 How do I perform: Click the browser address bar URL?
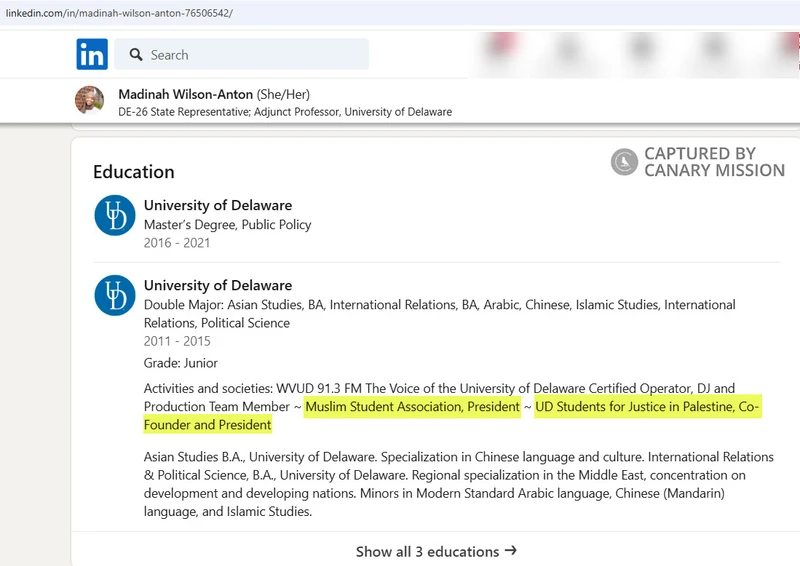[119, 13]
